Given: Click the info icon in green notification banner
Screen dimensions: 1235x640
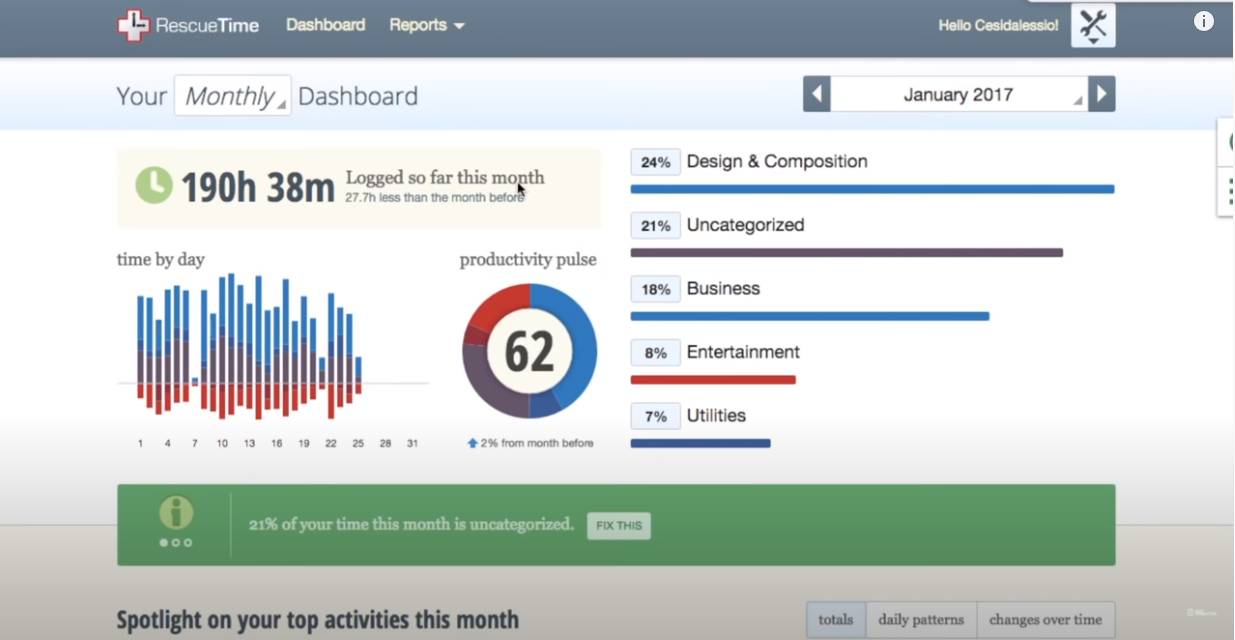Looking at the screenshot, I should click(175, 512).
